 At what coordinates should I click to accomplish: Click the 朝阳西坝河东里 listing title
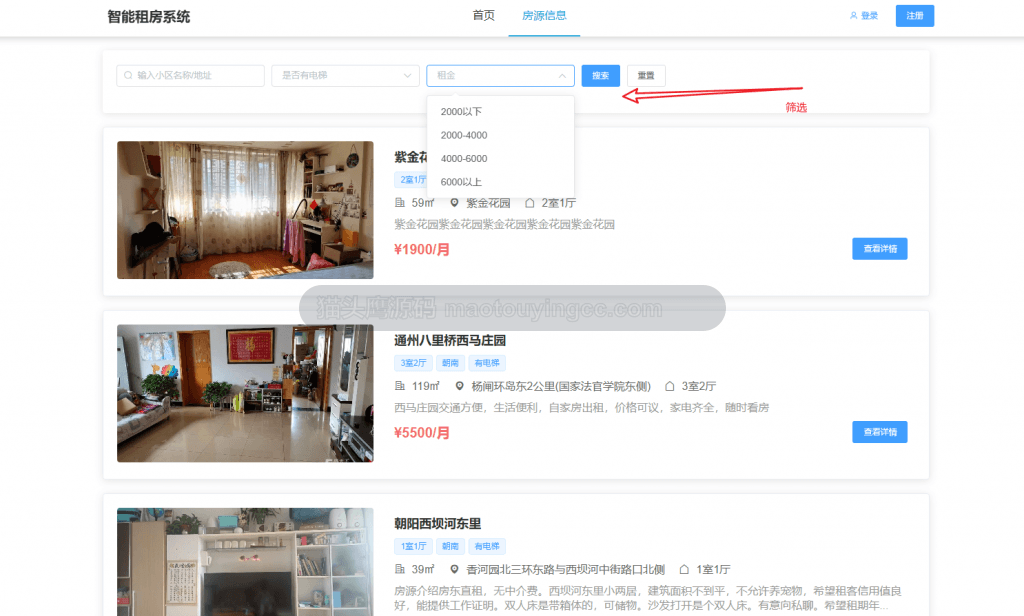(x=438, y=524)
